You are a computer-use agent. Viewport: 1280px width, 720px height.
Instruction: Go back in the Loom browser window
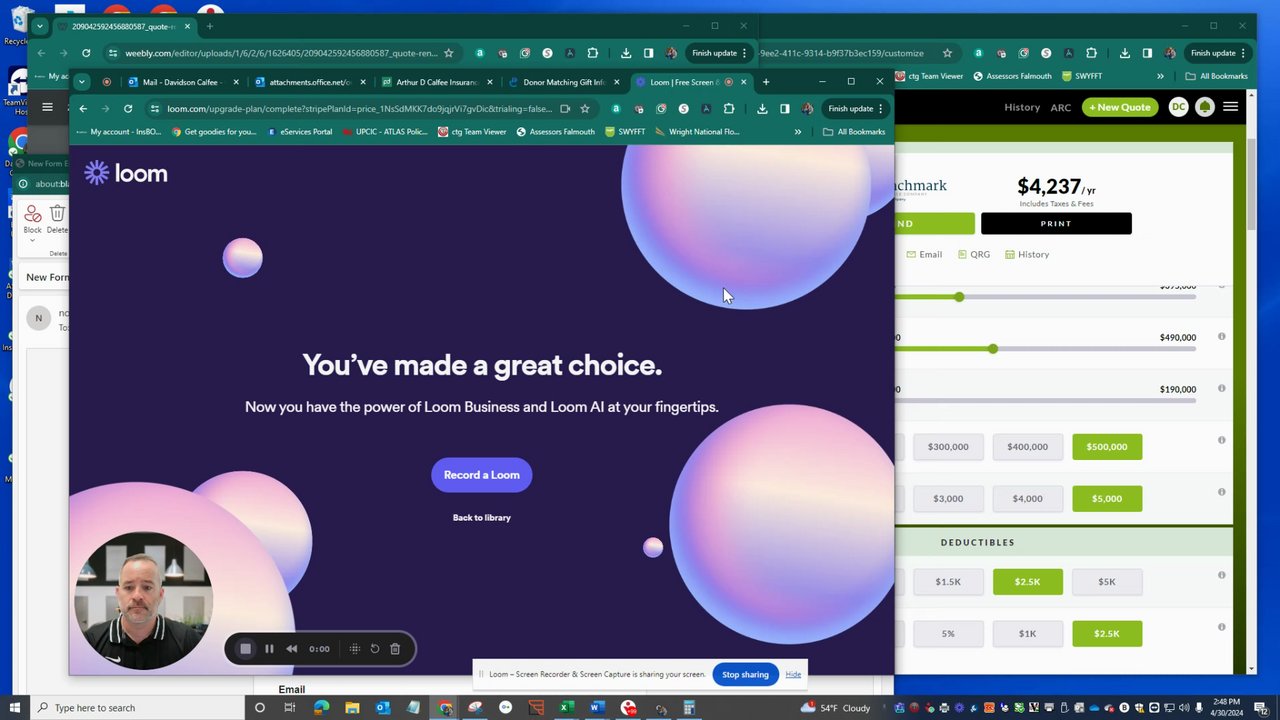[83, 108]
